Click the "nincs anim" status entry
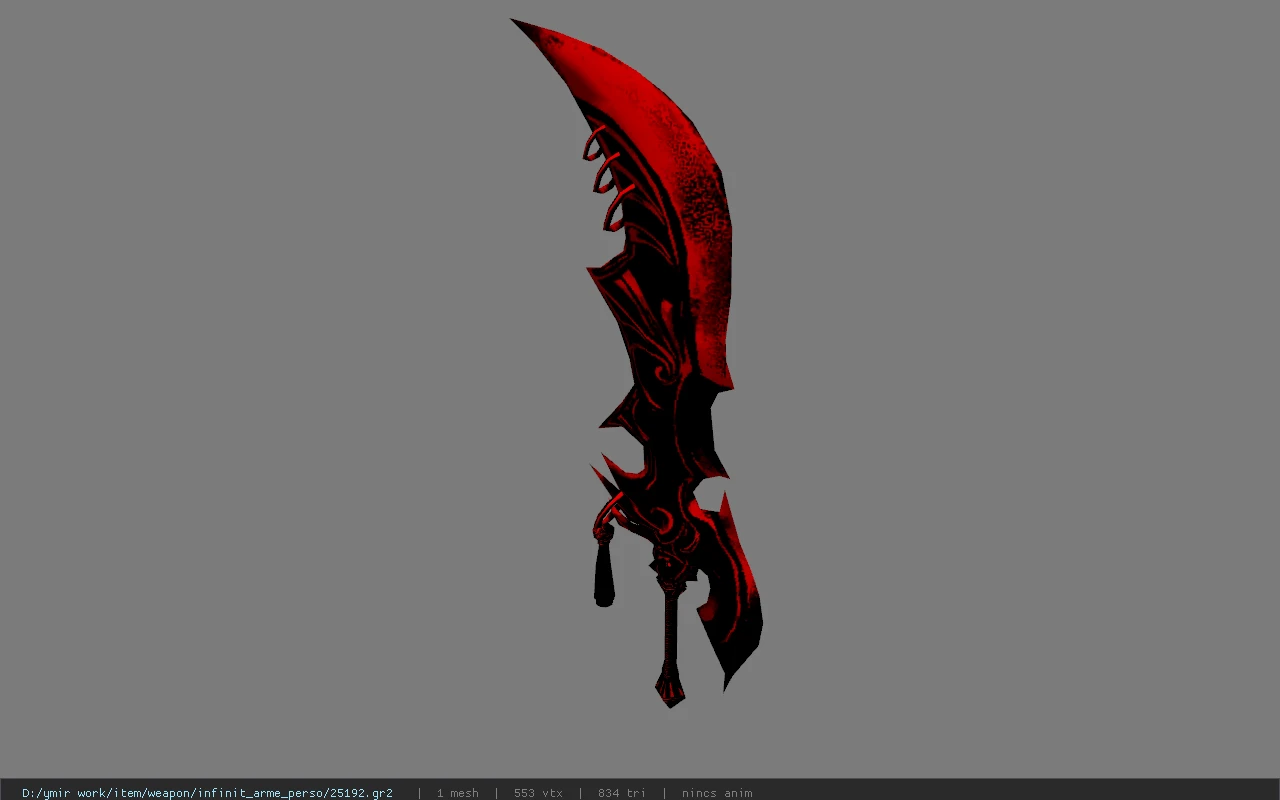 pyautogui.click(x=717, y=793)
